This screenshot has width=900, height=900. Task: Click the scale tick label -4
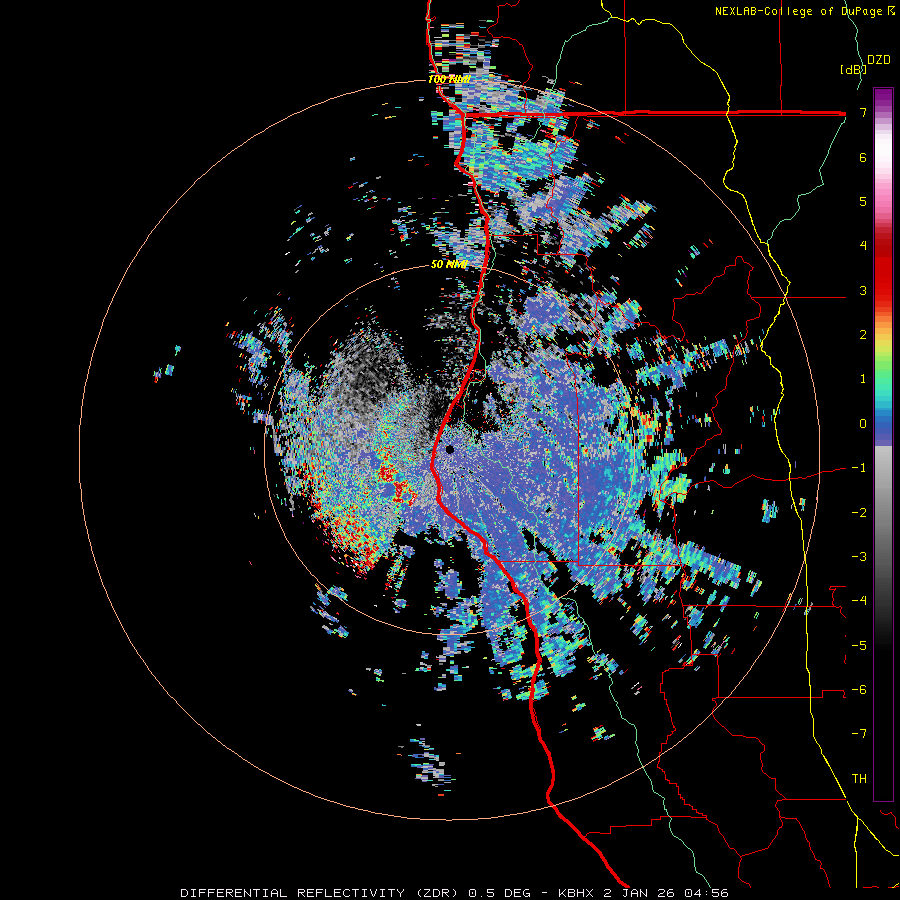point(859,601)
